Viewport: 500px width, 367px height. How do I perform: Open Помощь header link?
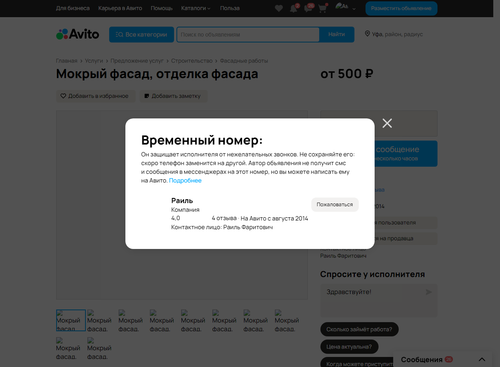[x=161, y=8]
